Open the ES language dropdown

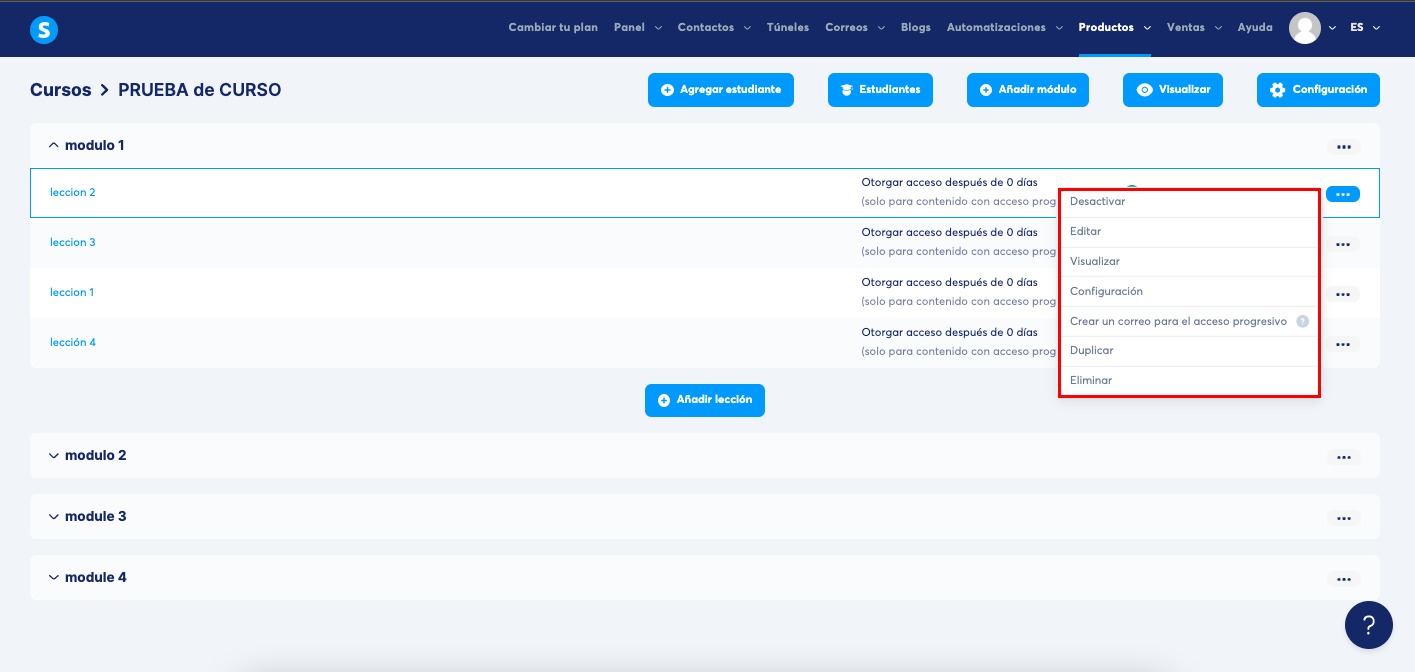point(1364,28)
